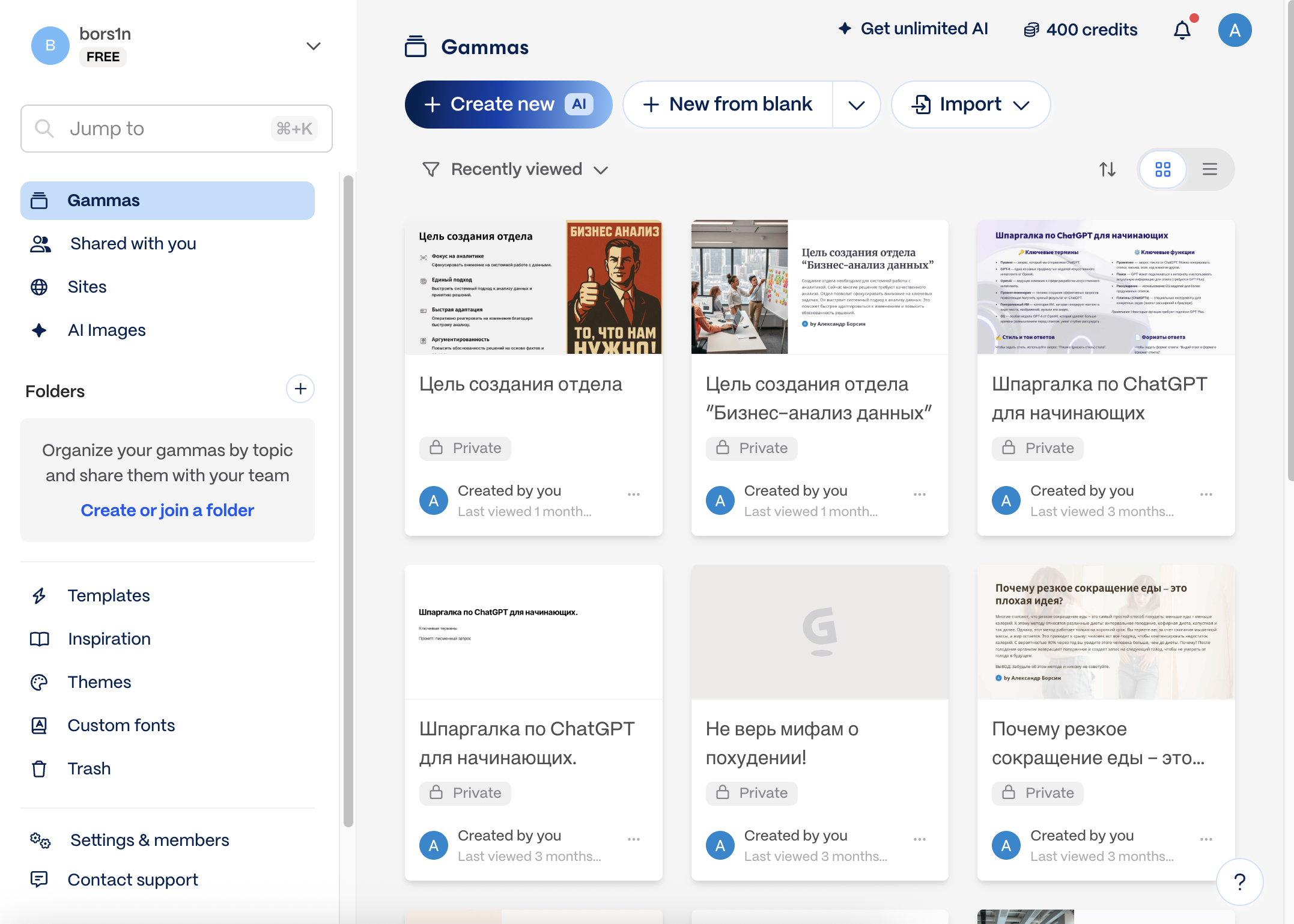Open the Templates sidebar item
This screenshot has width=1294, height=924.
click(x=108, y=596)
